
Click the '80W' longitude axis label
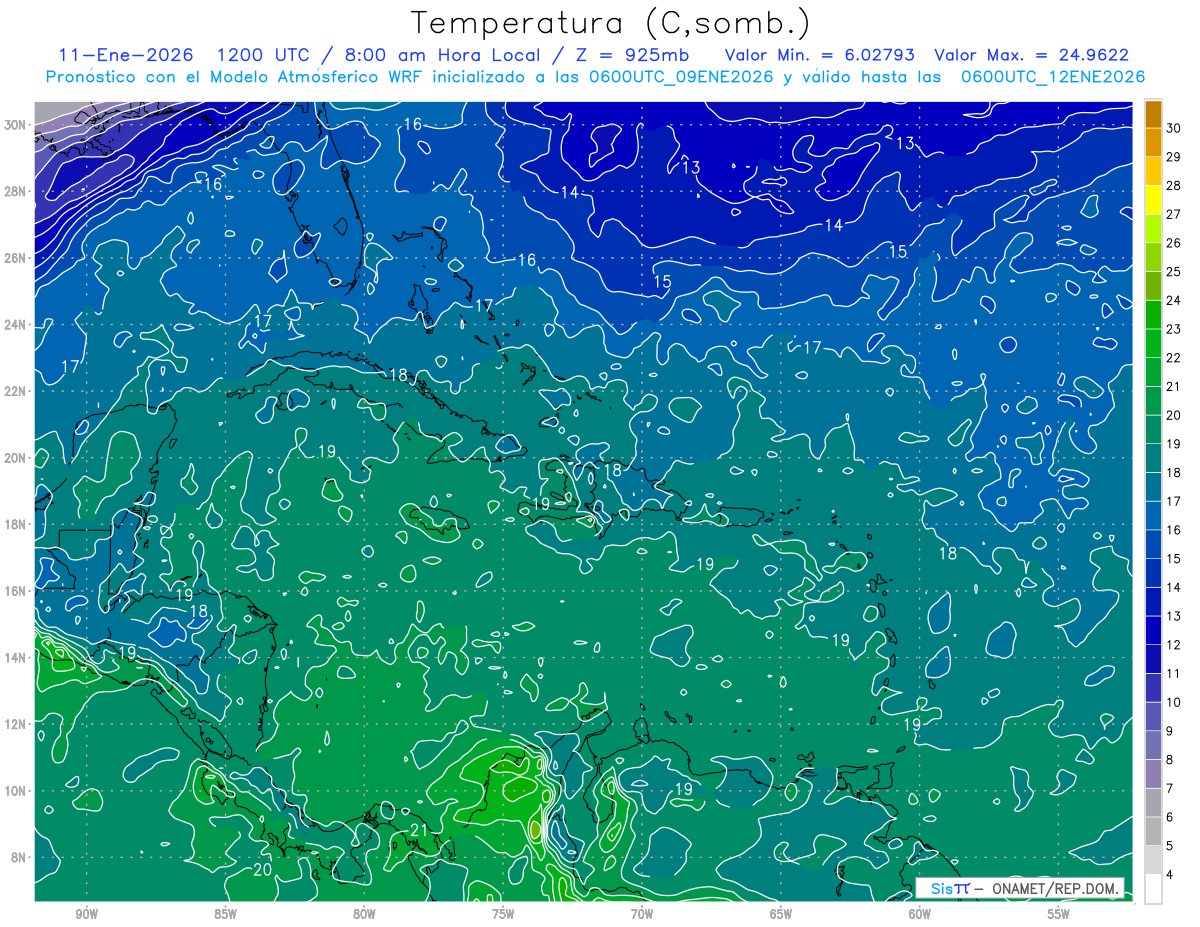point(364,914)
